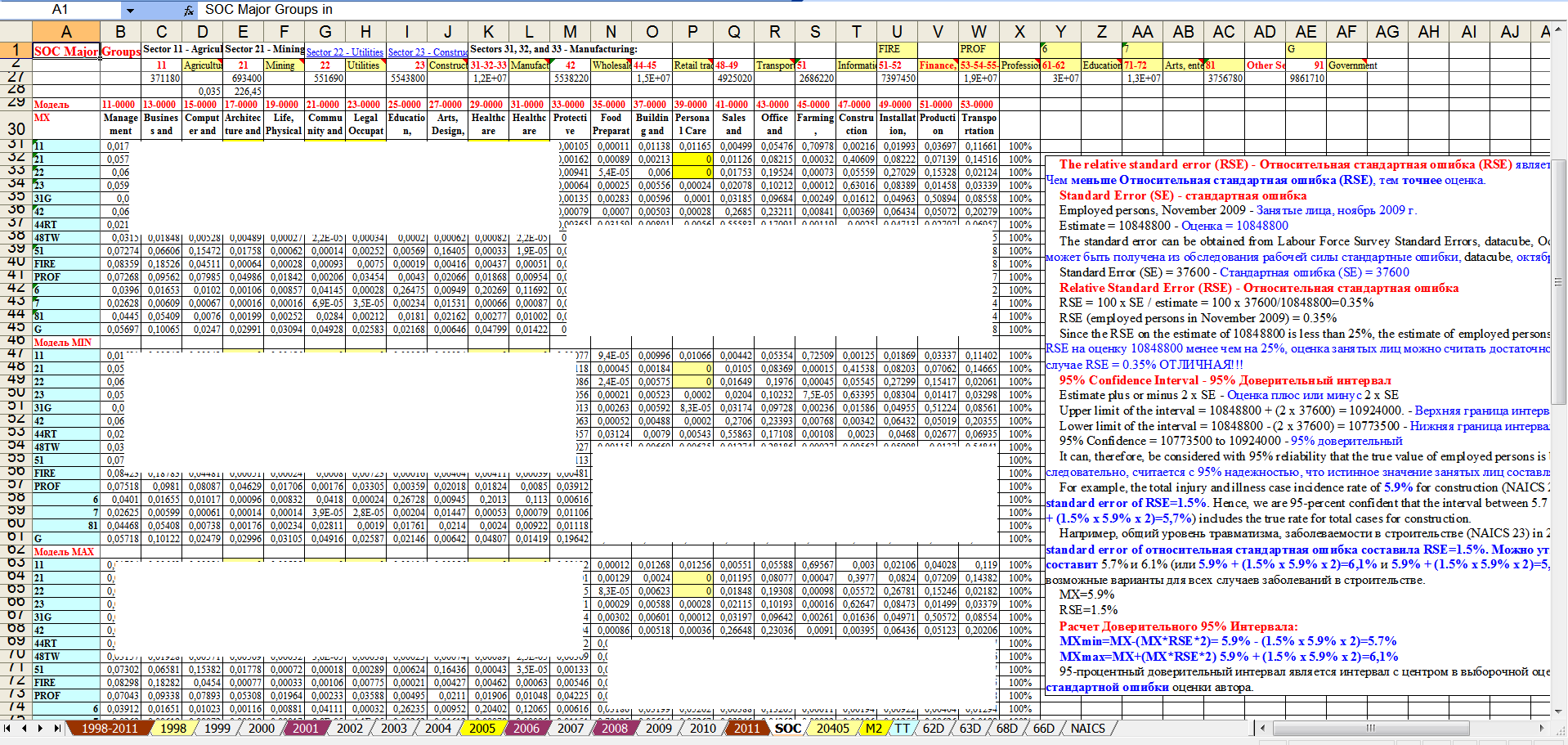Open the Sector 23 - Construction hyperlink
The width and height of the screenshot is (1568, 745).
(x=427, y=52)
